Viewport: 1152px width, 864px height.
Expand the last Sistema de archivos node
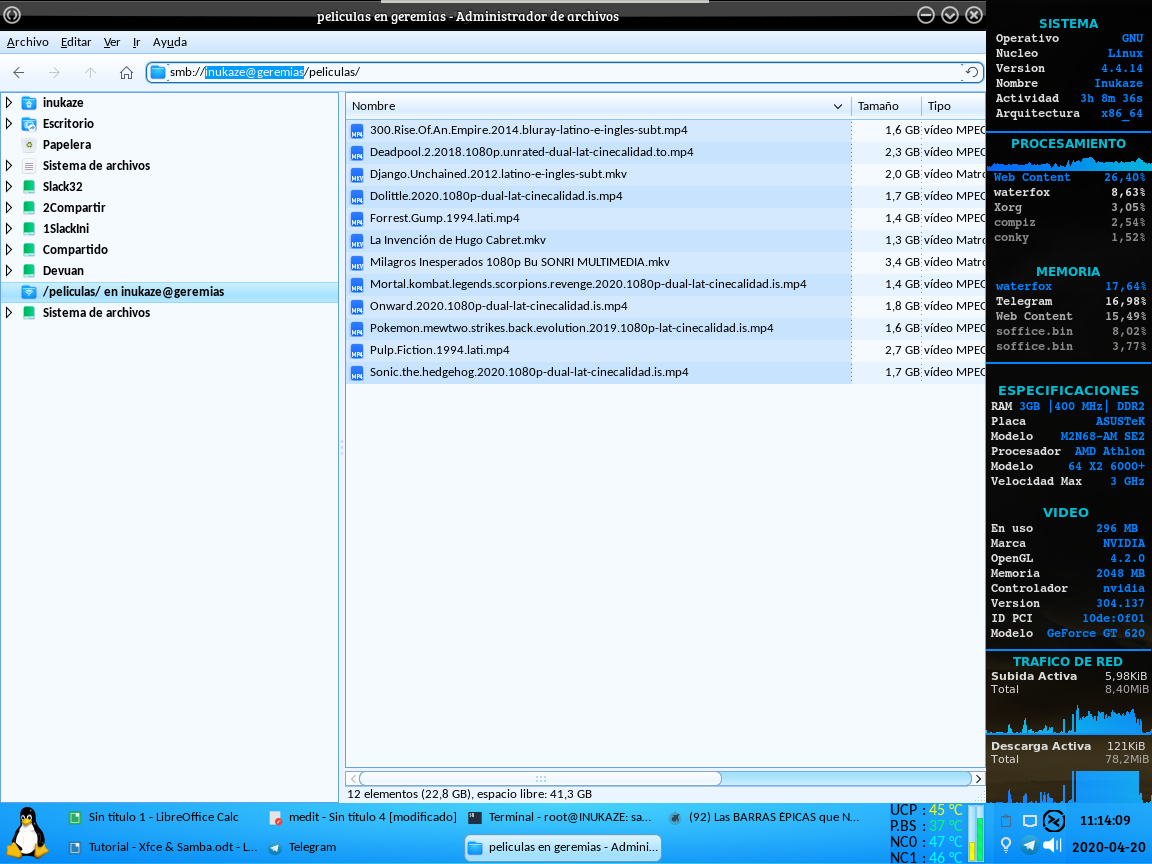10,312
